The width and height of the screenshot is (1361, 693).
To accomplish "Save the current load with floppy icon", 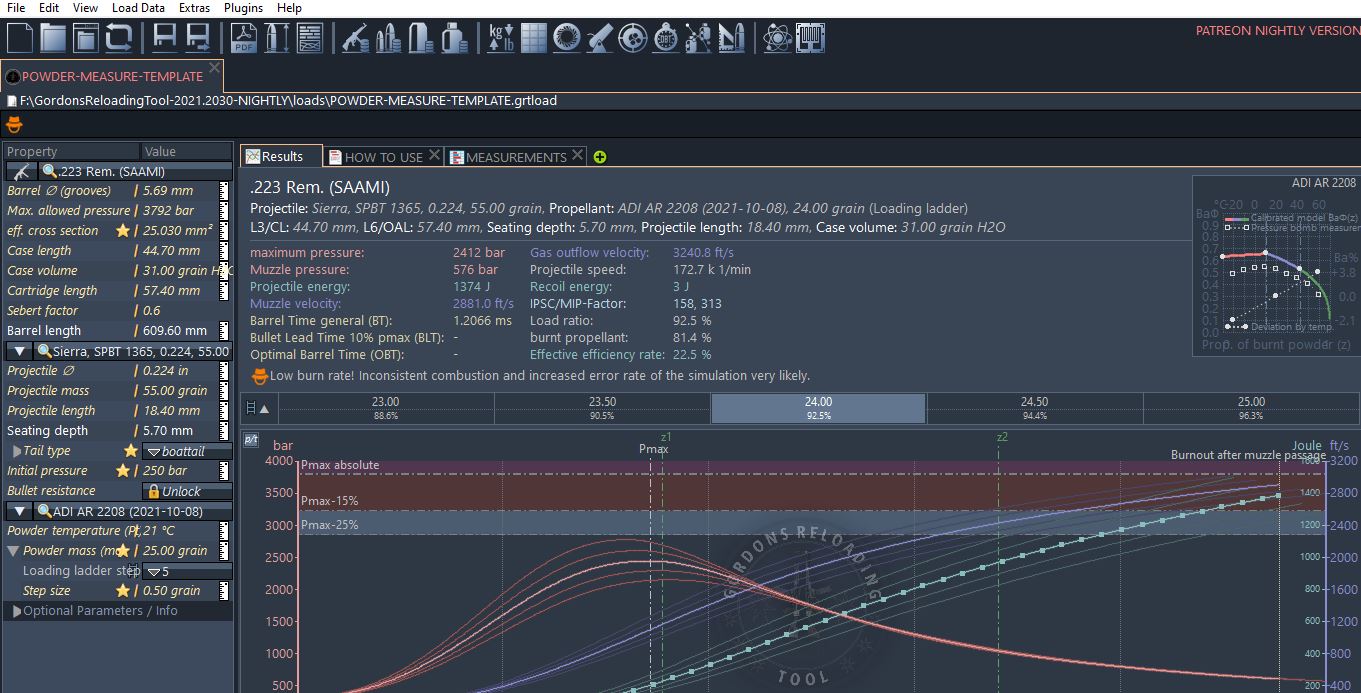I will coord(165,38).
